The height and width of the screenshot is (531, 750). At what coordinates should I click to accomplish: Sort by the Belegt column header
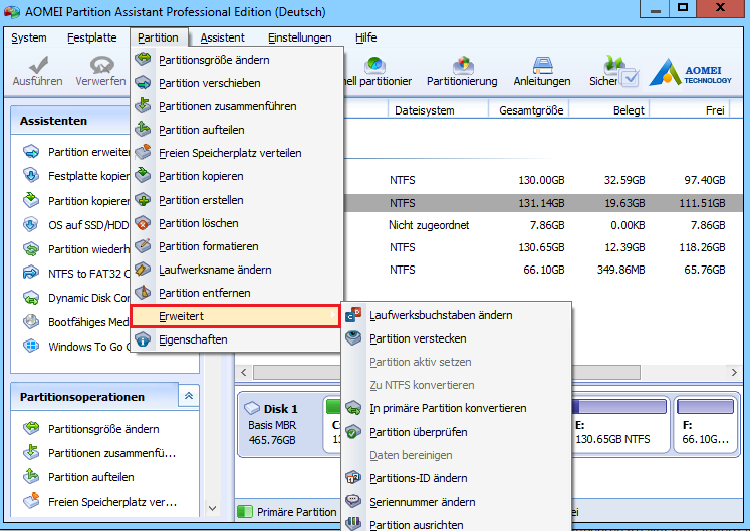[x=609, y=110]
